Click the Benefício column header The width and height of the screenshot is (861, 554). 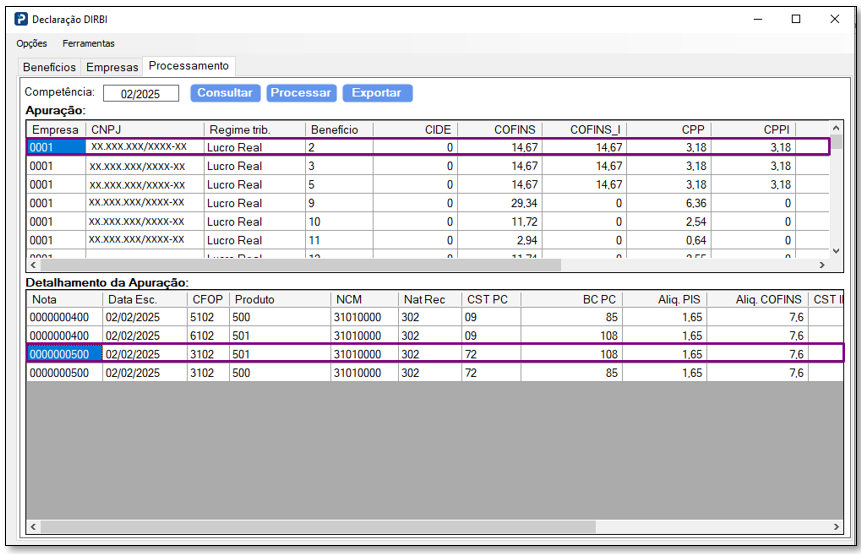point(334,130)
